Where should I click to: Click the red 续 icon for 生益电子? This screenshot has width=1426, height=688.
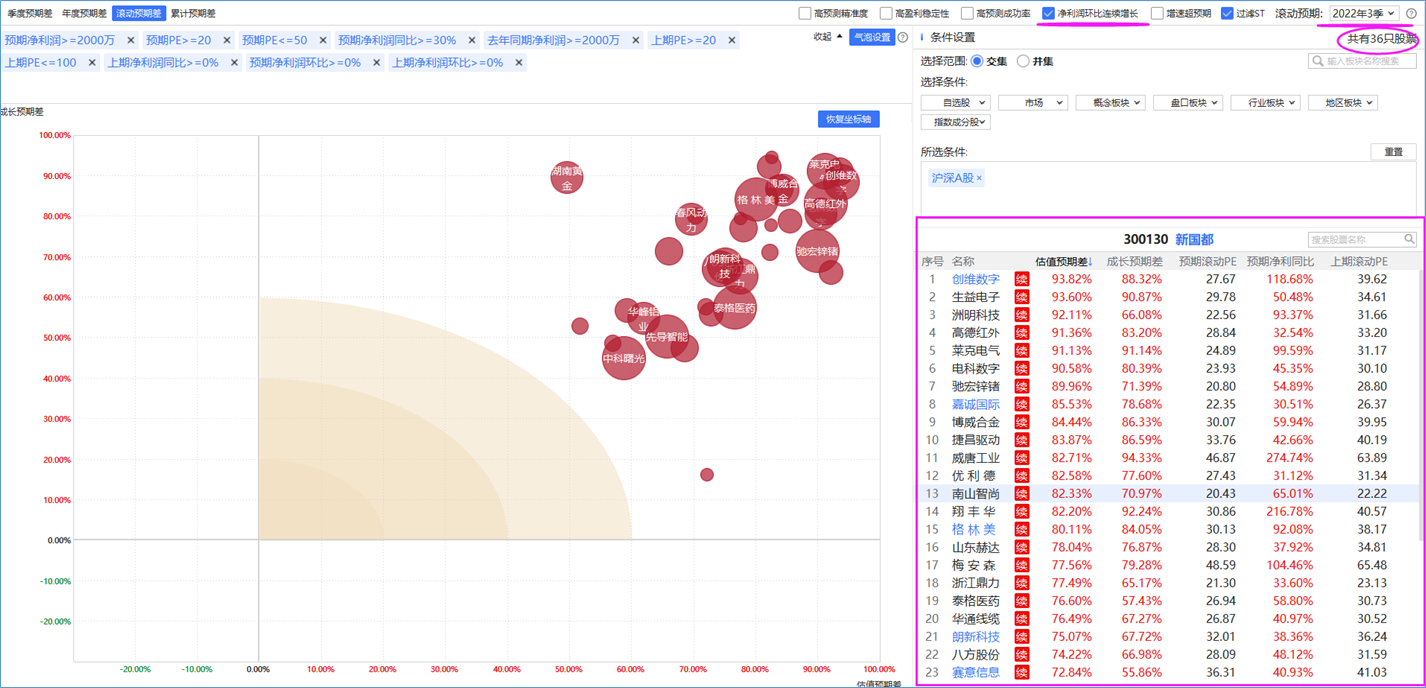click(x=1021, y=297)
